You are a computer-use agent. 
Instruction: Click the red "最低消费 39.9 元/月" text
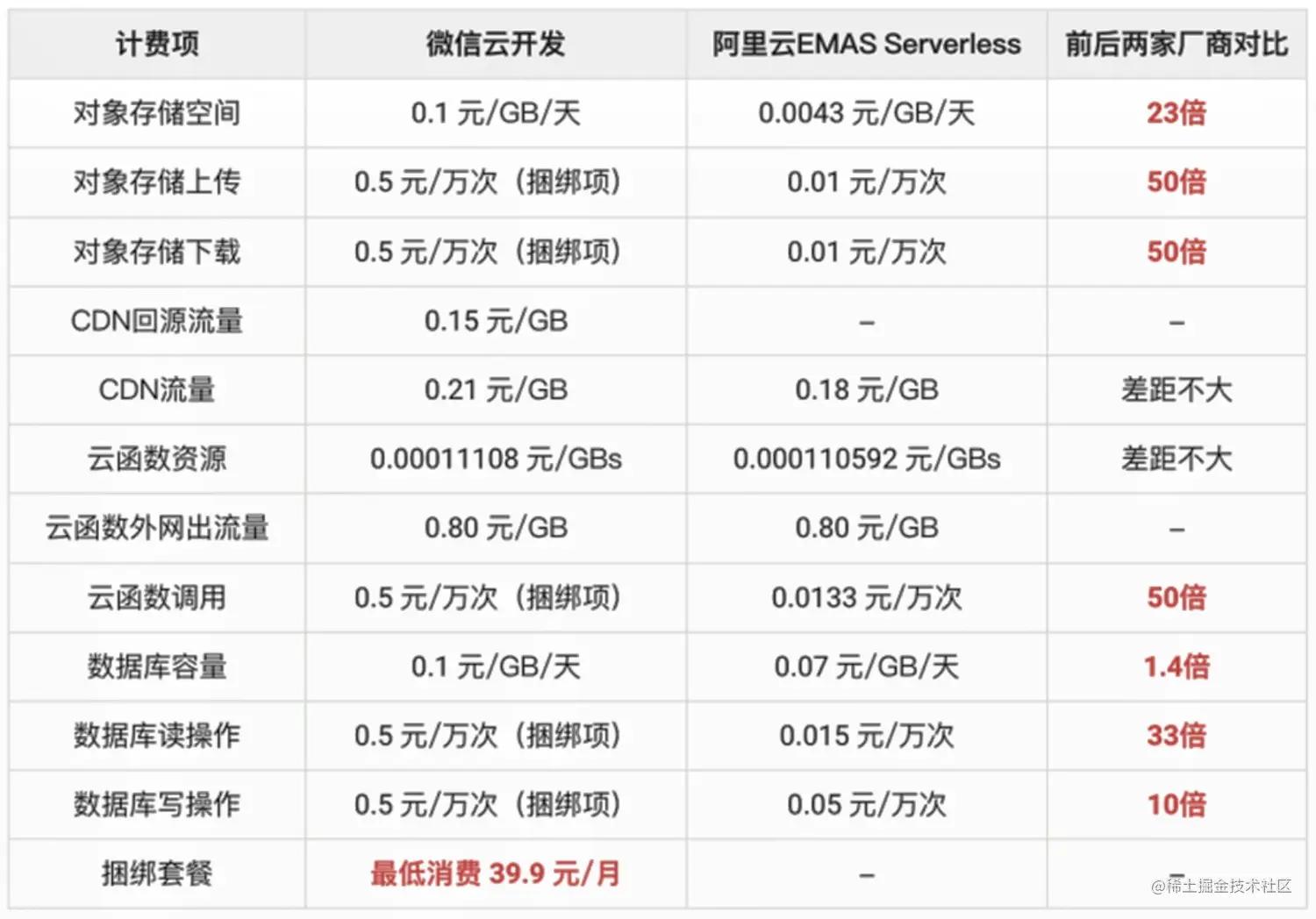click(496, 874)
